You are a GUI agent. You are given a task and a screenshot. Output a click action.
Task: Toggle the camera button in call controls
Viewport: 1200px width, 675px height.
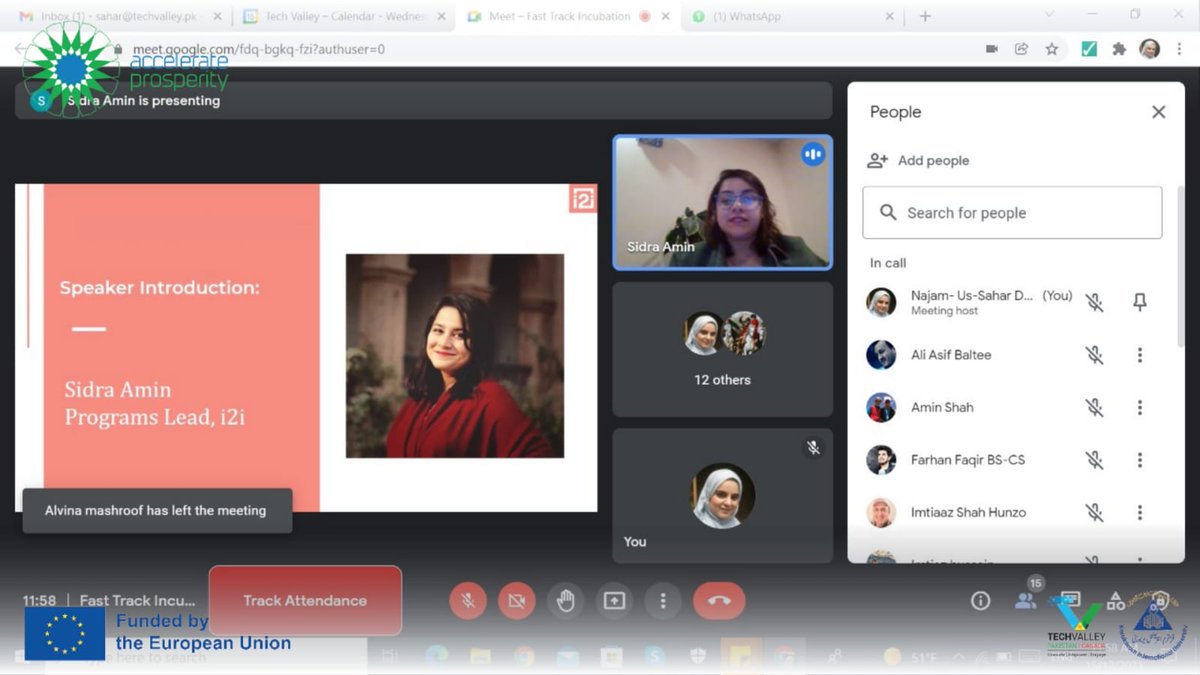(x=516, y=600)
